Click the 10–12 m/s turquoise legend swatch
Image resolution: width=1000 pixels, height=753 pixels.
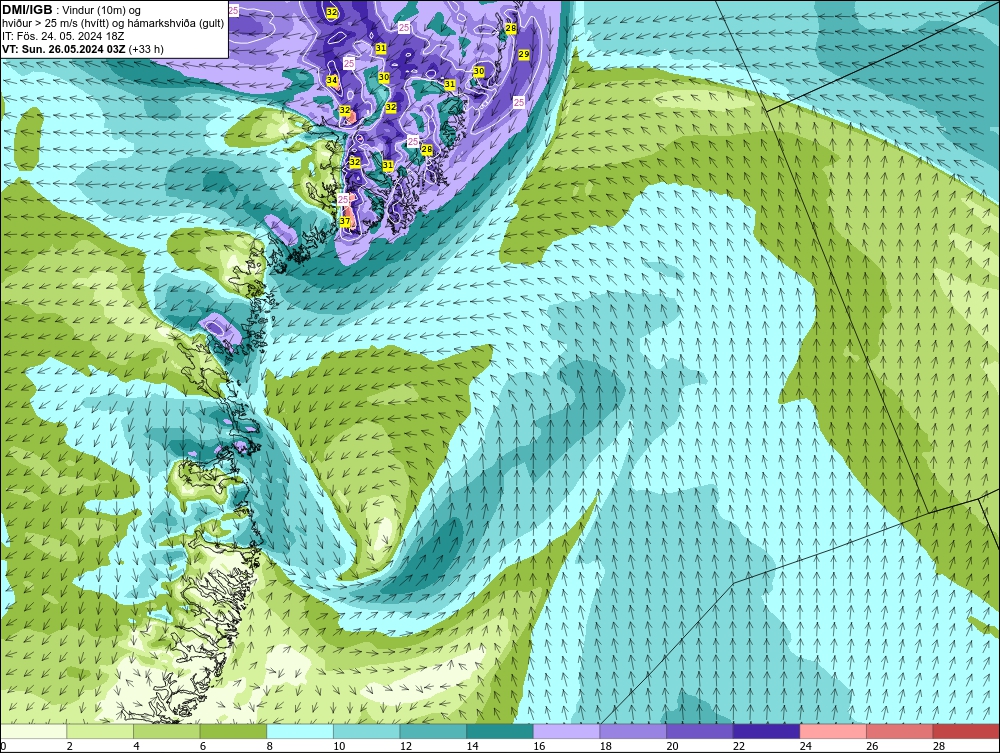366,731
